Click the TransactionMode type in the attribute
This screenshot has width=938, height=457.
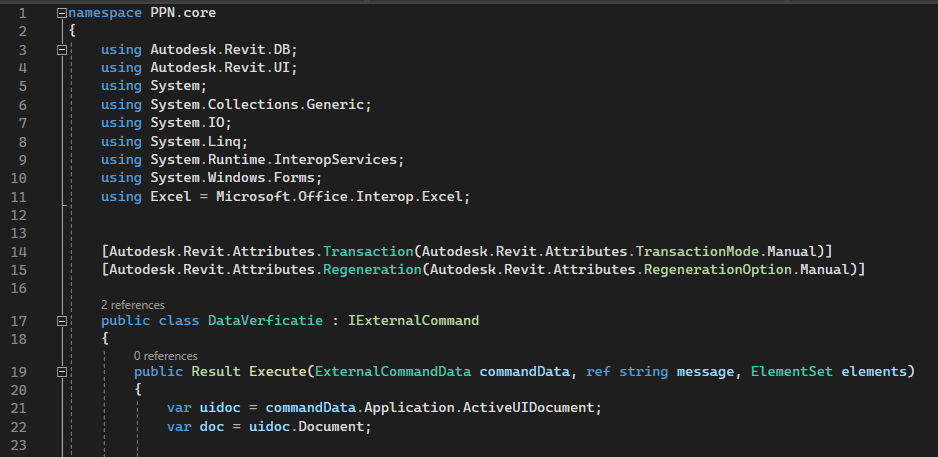tap(697, 251)
